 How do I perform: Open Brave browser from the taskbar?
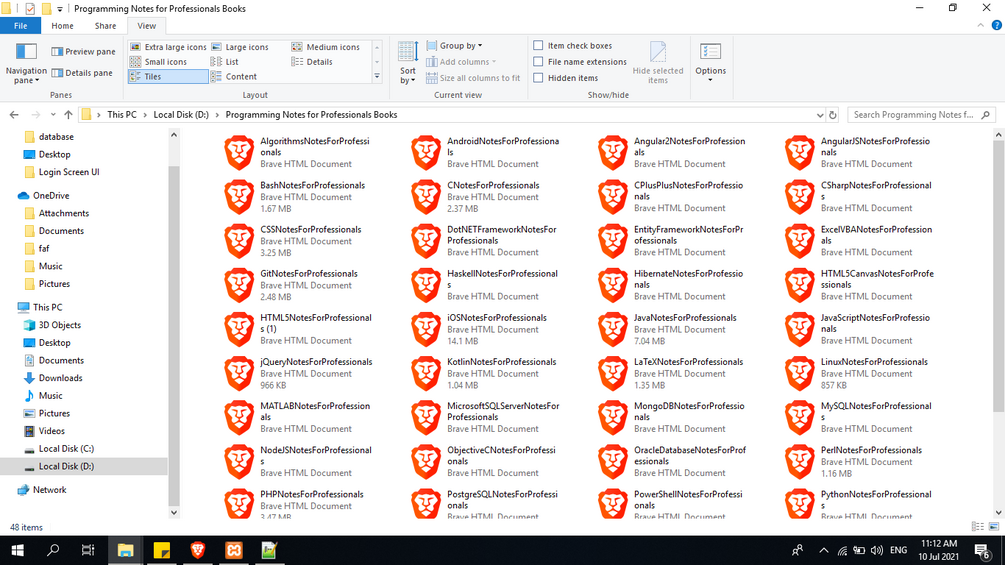[197, 550]
